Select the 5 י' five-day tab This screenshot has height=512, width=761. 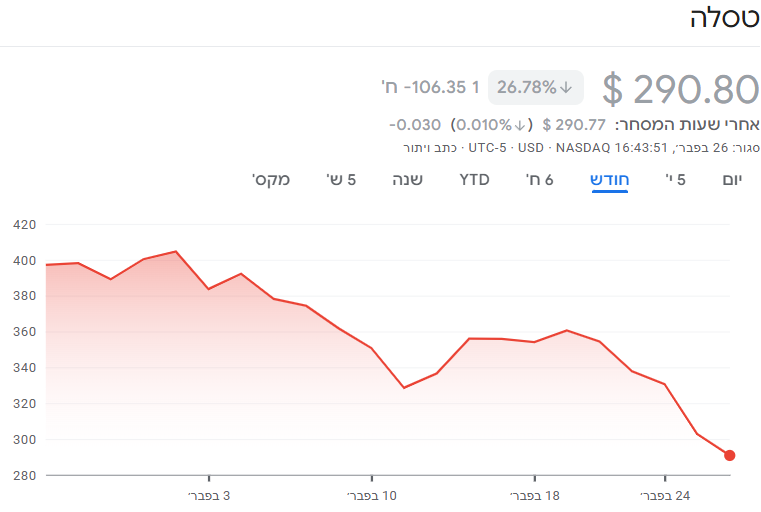point(676,180)
